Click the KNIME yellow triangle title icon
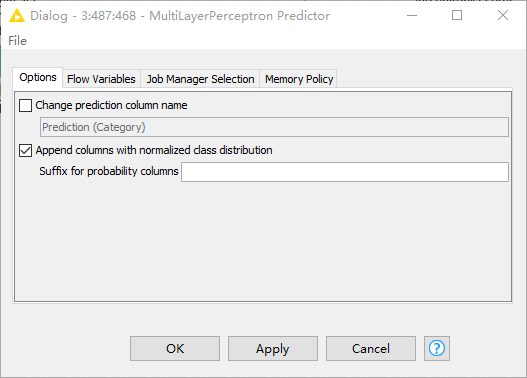 click(17, 16)
